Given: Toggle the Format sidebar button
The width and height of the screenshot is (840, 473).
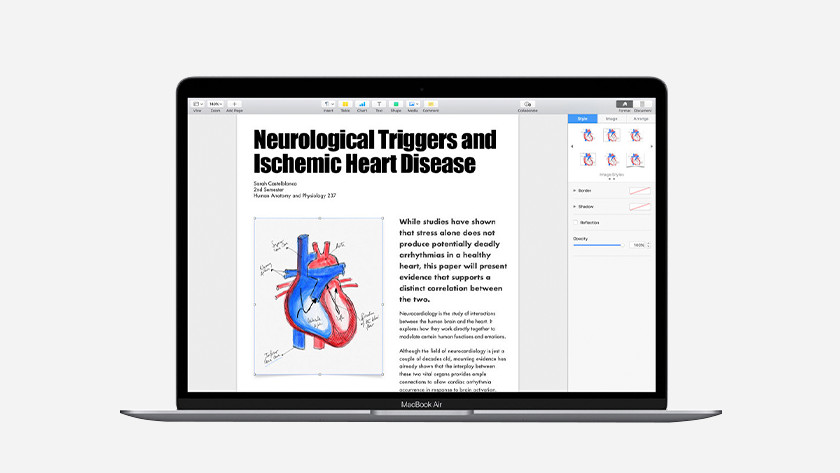Looking at the screenshot, I should tap(624, 104).
